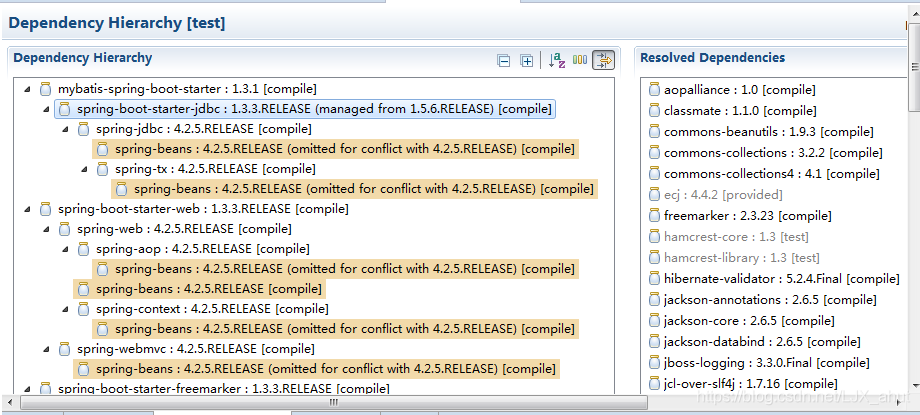
Task: Collapse the spring-tx node
Action: tap(84, 169)
